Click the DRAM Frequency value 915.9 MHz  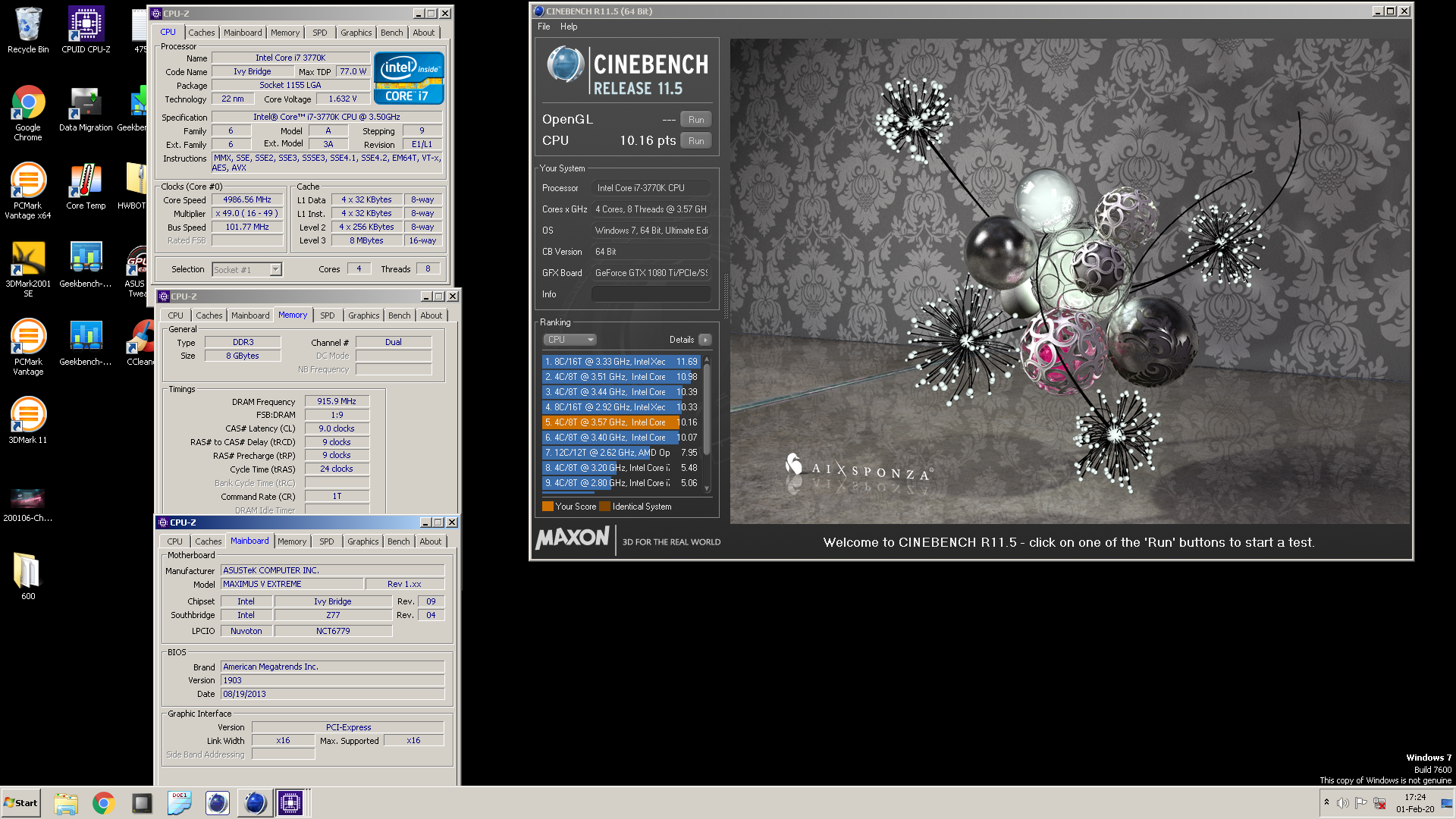coord(337,402)
